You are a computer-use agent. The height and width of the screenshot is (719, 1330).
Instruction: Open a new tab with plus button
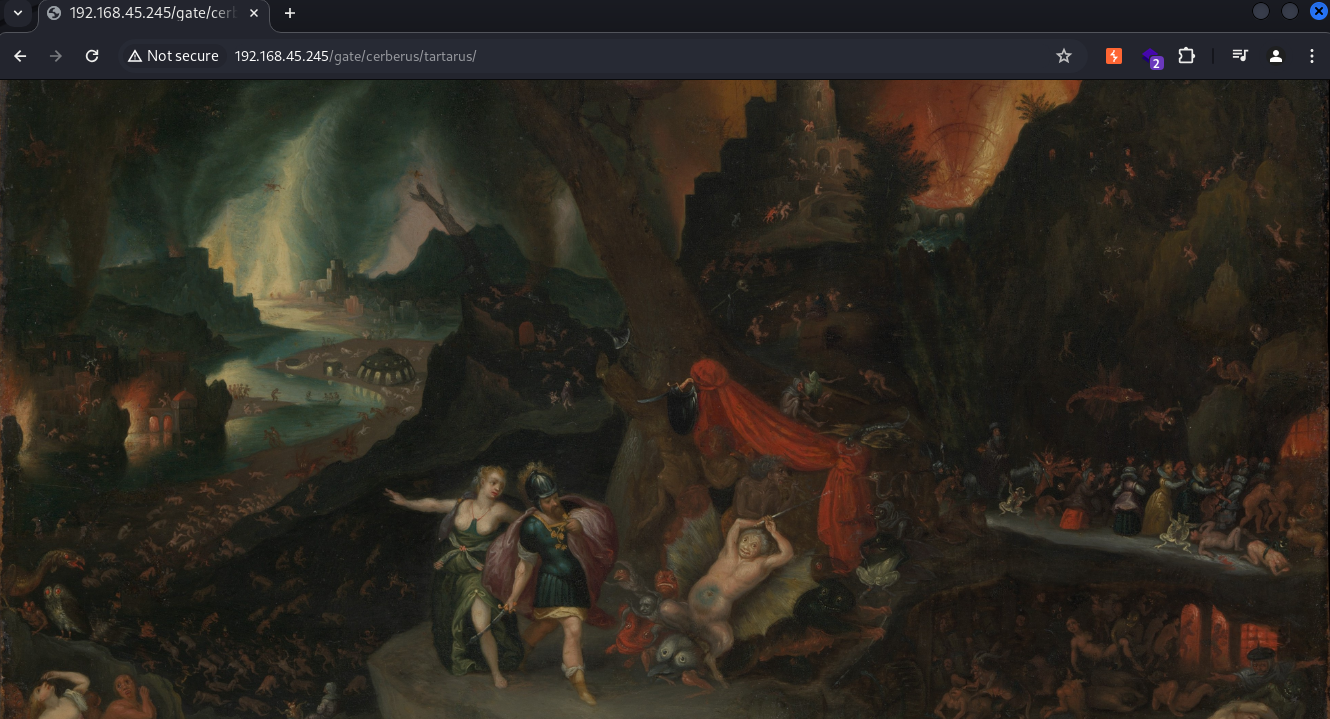290,13
